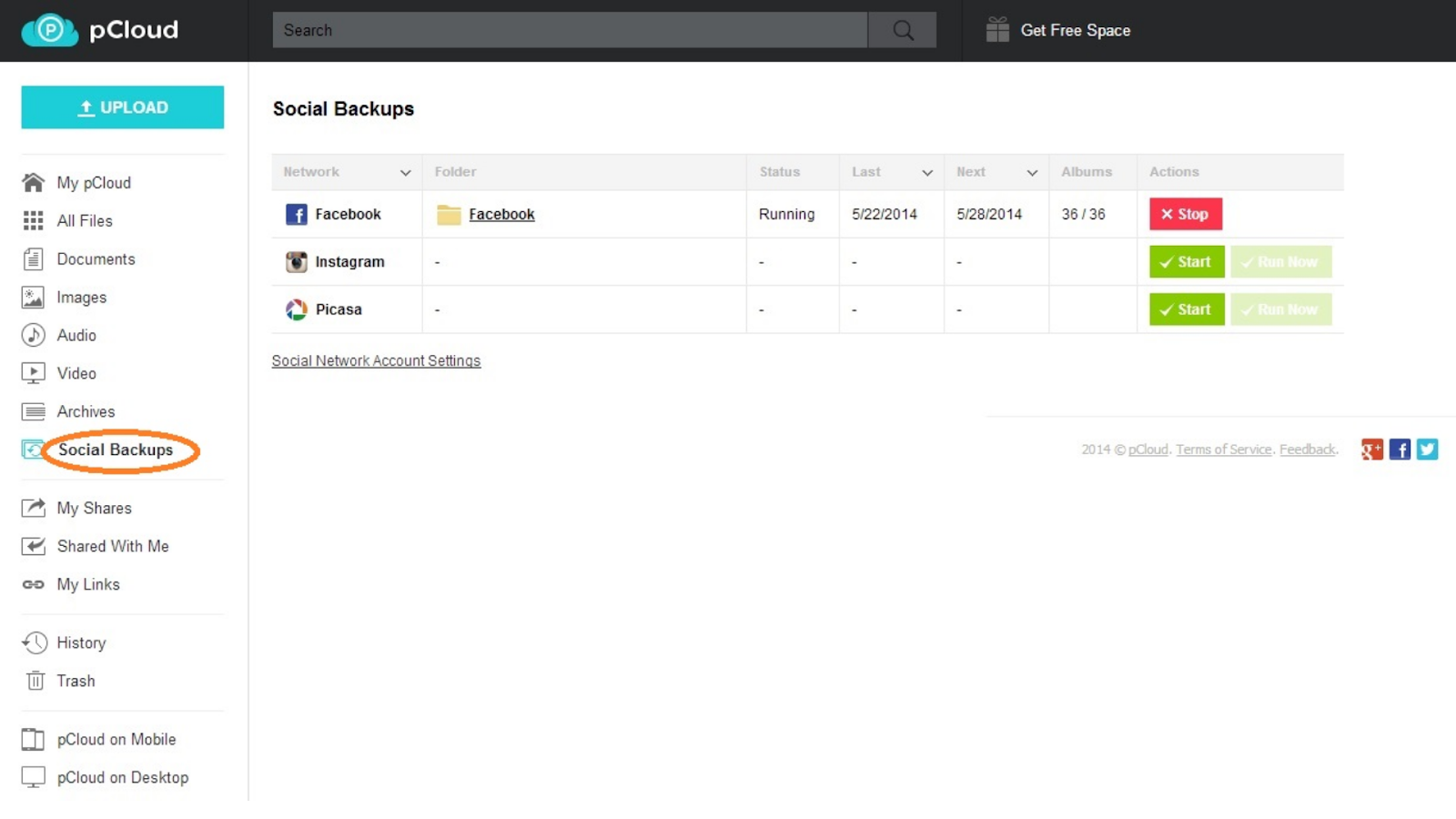Open pCloud on Desktop entry
Screen dimensions: 1456x819
[123, 777]
